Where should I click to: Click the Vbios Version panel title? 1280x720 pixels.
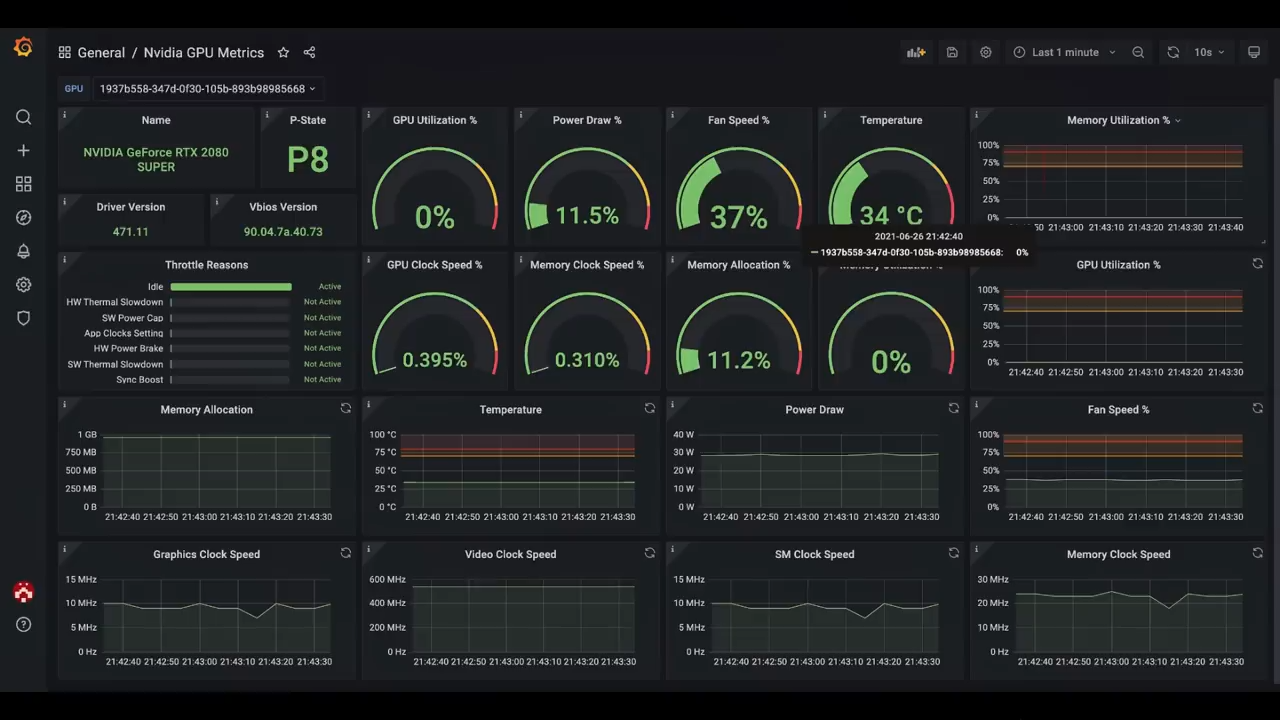click(283, 207)
